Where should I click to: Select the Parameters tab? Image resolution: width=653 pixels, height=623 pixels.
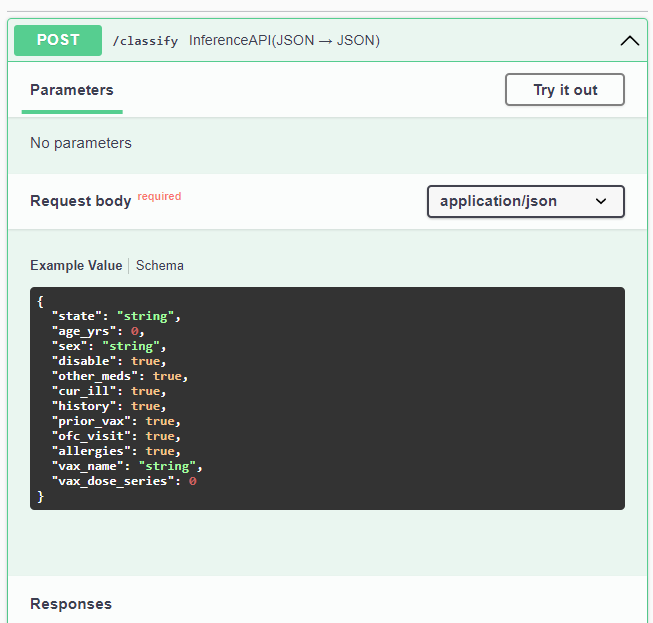coord(72,90)
